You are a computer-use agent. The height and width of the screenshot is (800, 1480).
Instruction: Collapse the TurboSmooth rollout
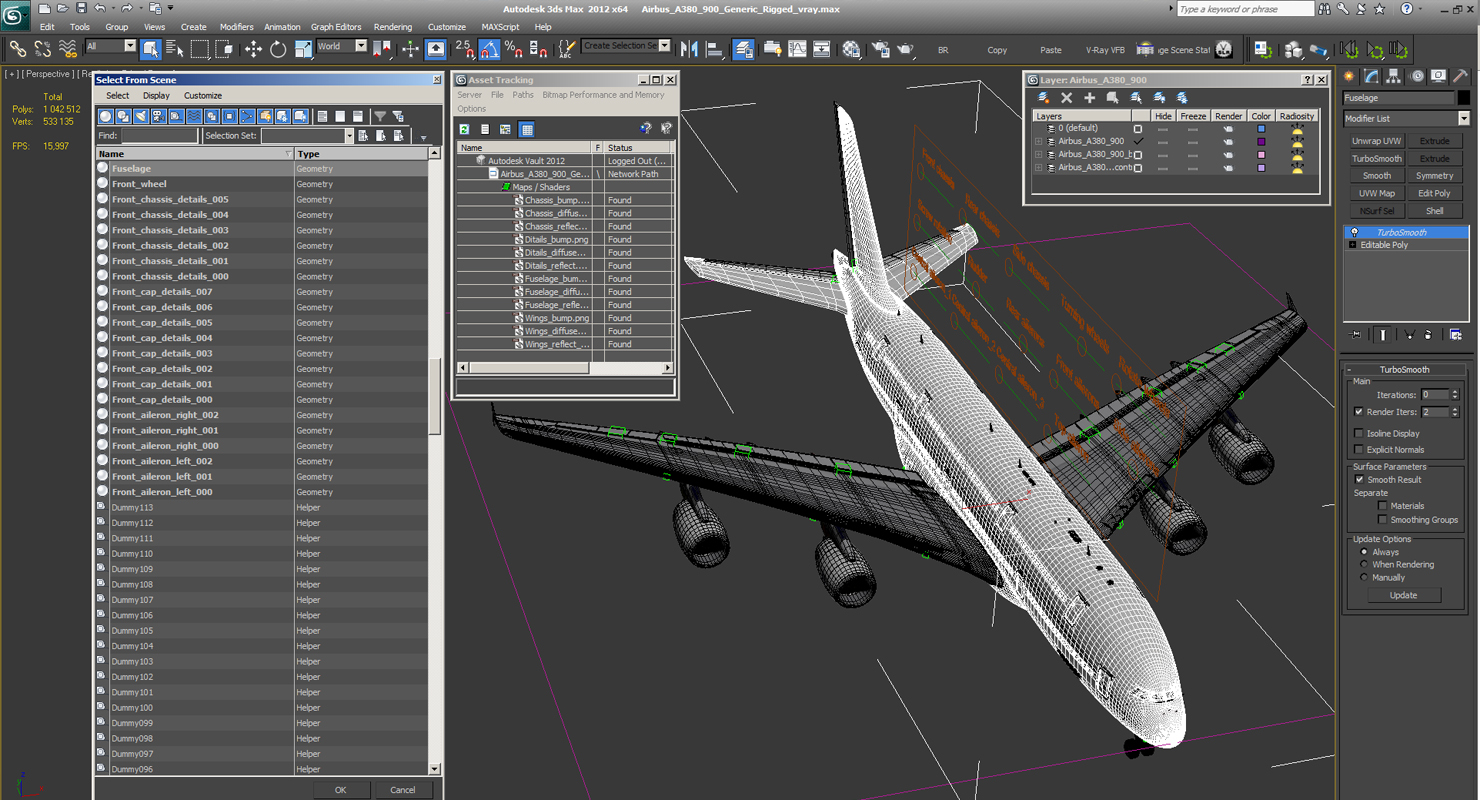1348,369
